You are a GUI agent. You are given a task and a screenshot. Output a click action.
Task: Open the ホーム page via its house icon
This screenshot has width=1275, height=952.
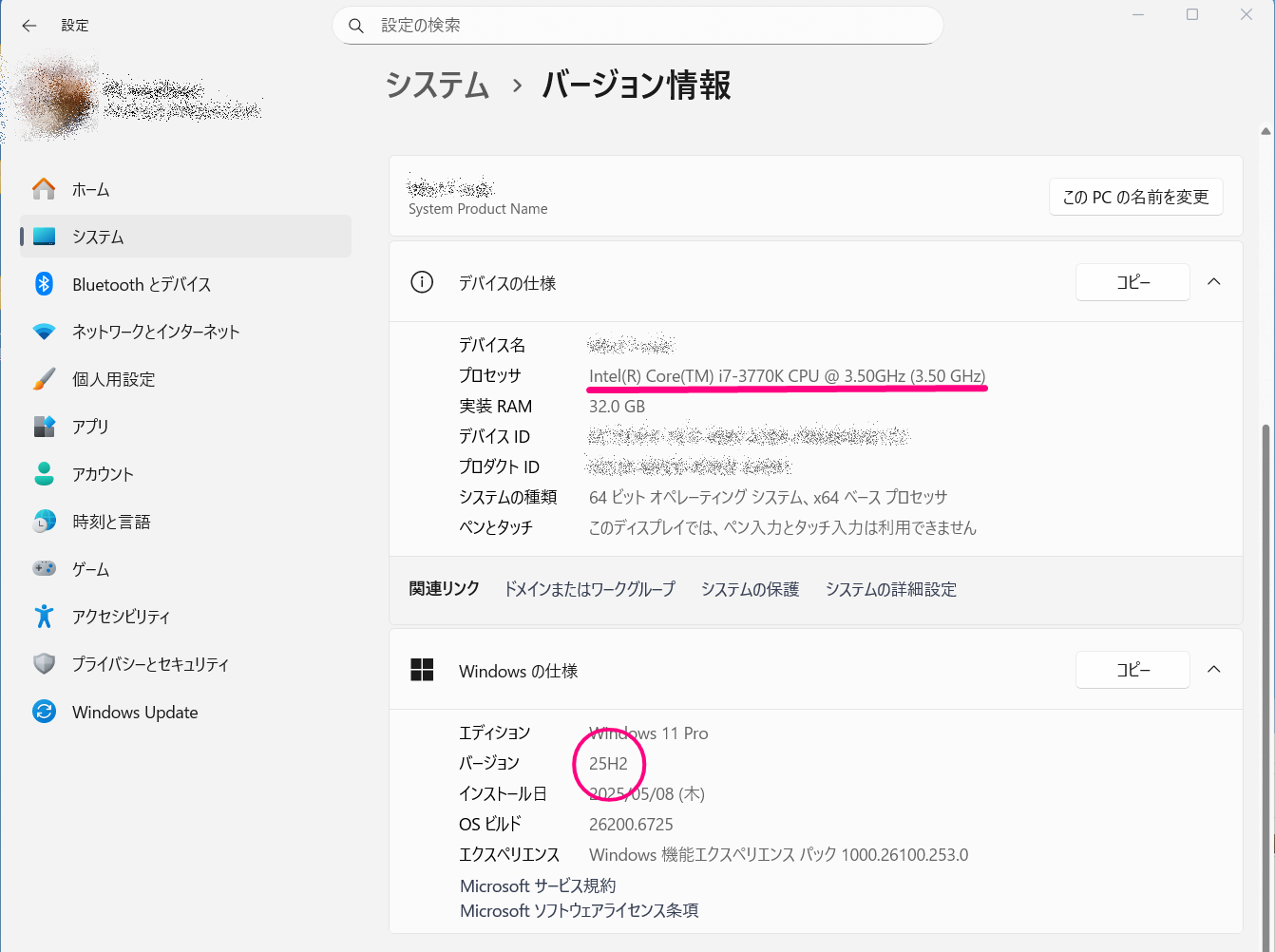[x=44, y=189]
